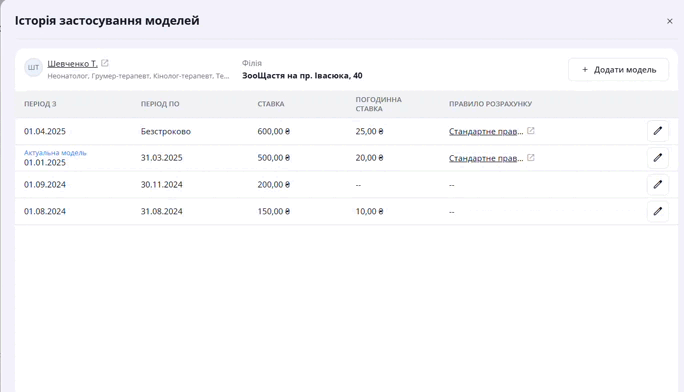
Task: Close the Історія застосування моделей dialog
Action: (670, 21)
